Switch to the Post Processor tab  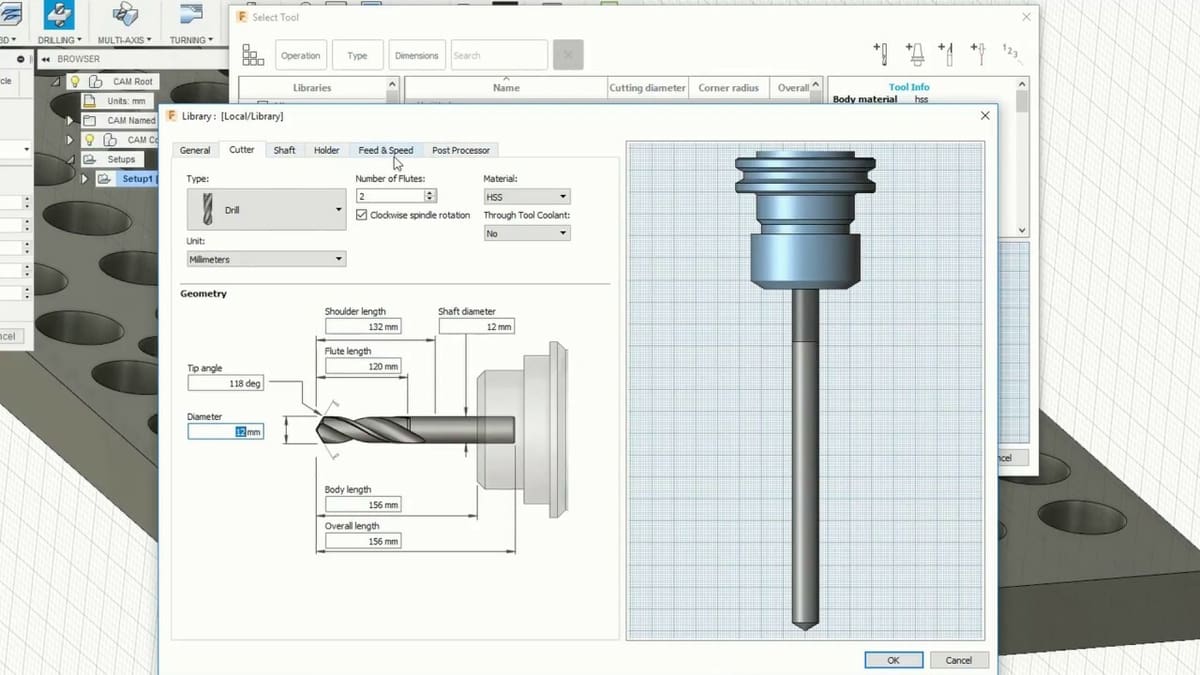coord(461,150)
